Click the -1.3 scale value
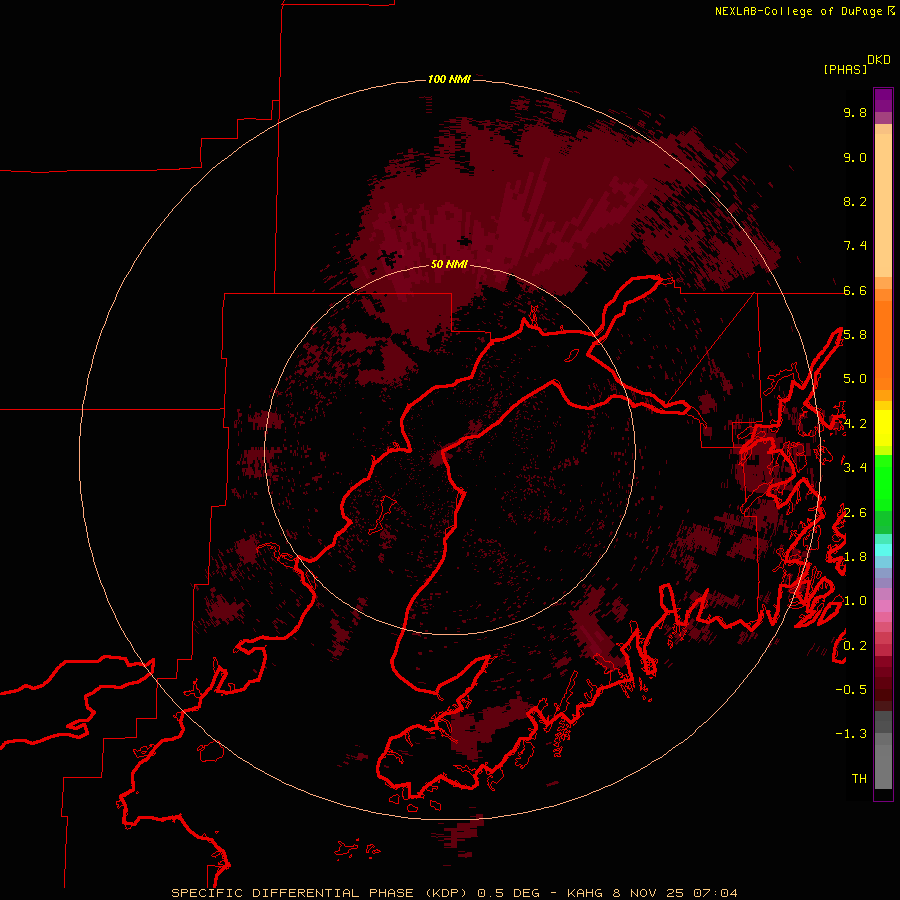 click(x=851, y=734)
